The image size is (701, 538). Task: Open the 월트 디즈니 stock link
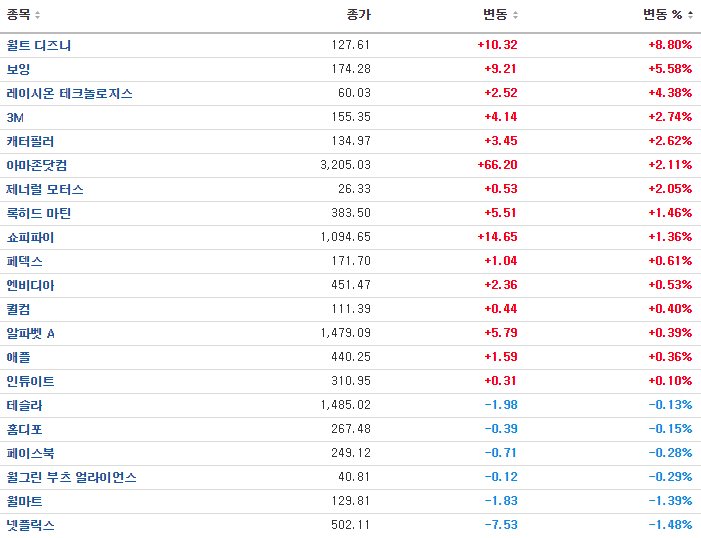(x=38, y=45)
